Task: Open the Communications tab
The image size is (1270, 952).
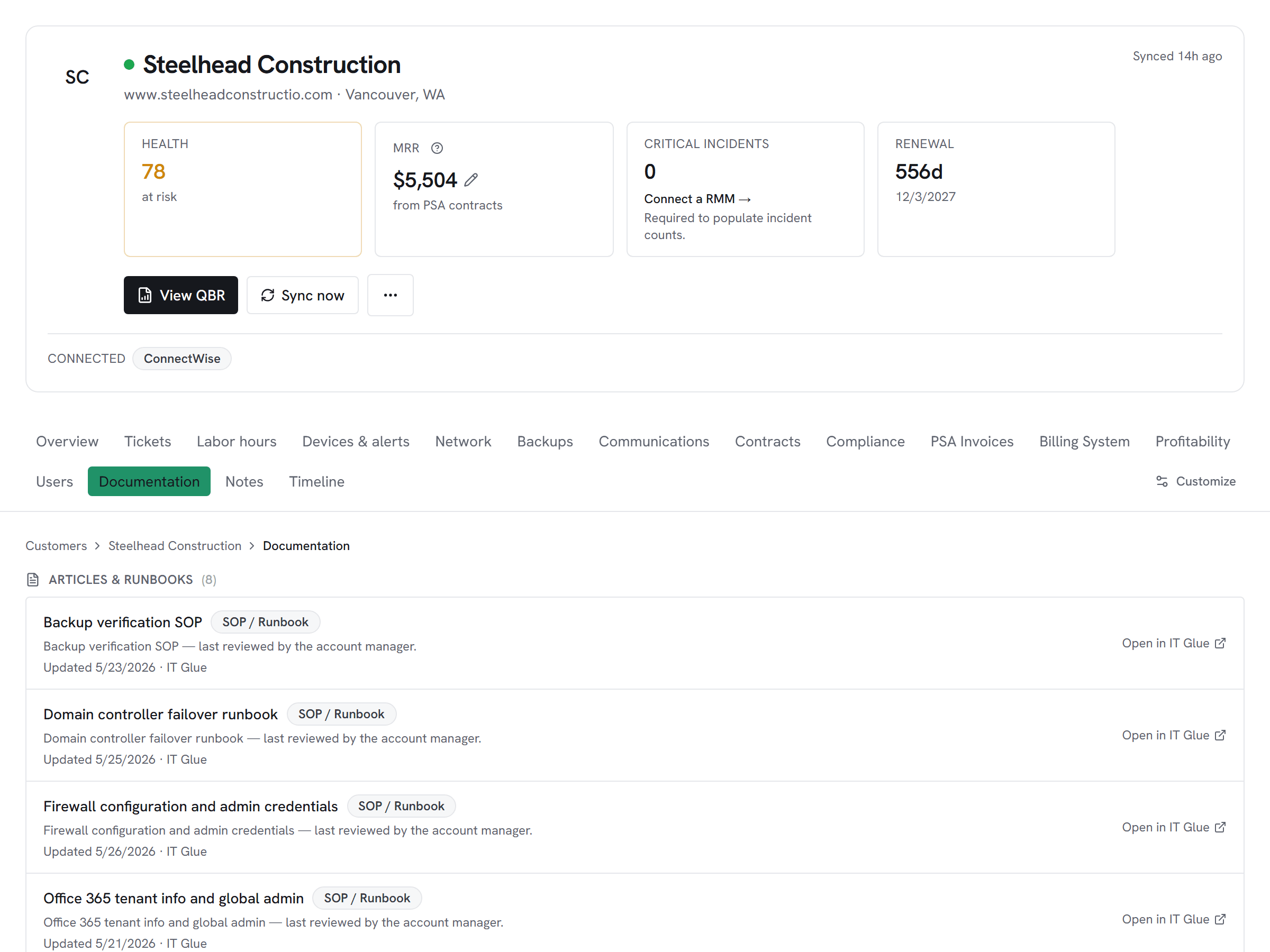Action: 654,441
